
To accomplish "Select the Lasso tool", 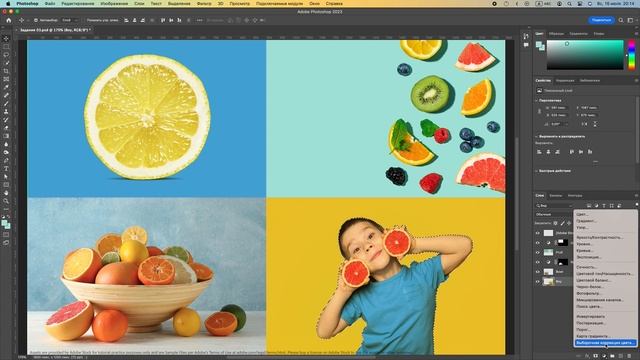I will coord(6,55).
